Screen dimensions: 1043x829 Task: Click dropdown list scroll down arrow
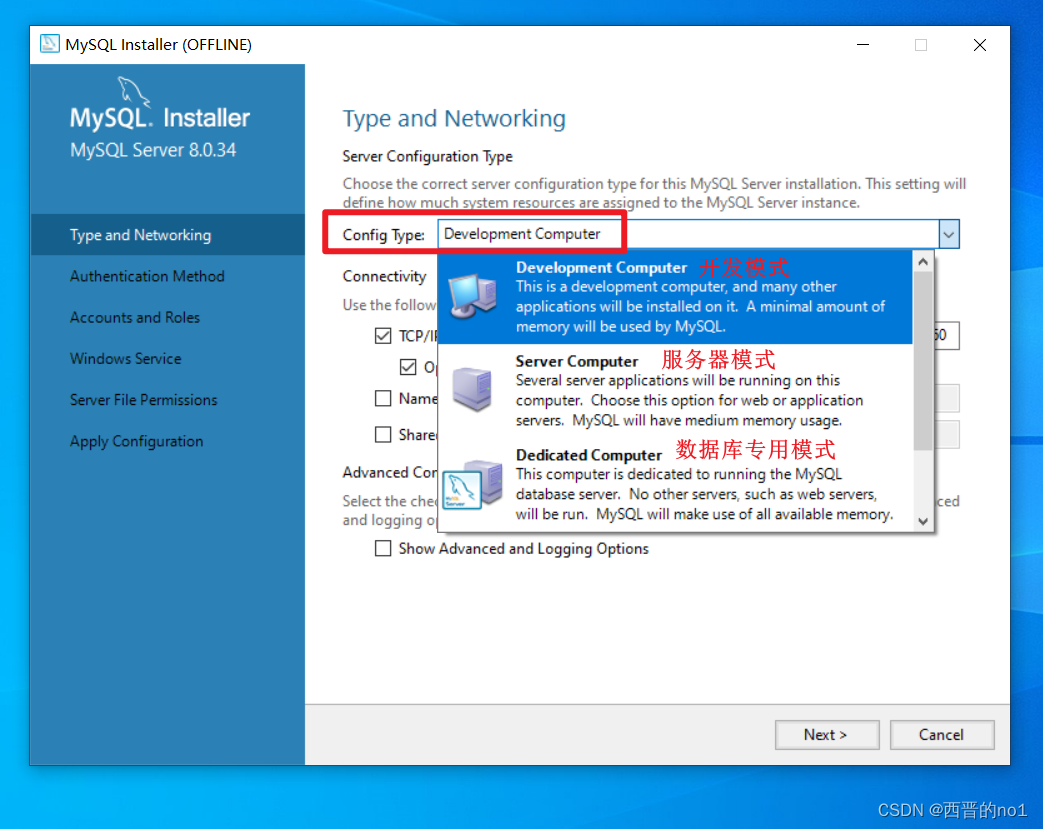point(923,521)
